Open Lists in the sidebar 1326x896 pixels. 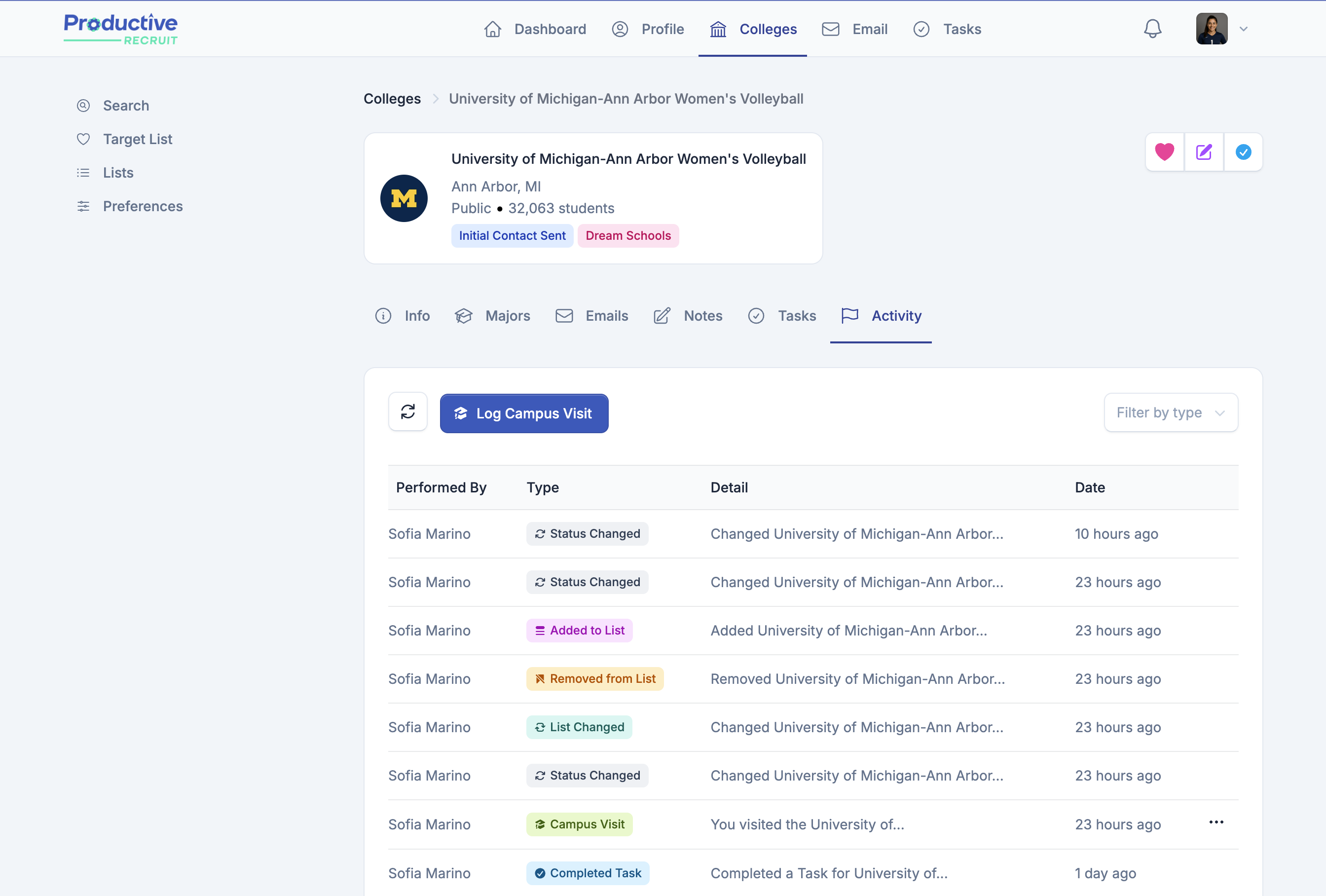pos(105,173)
